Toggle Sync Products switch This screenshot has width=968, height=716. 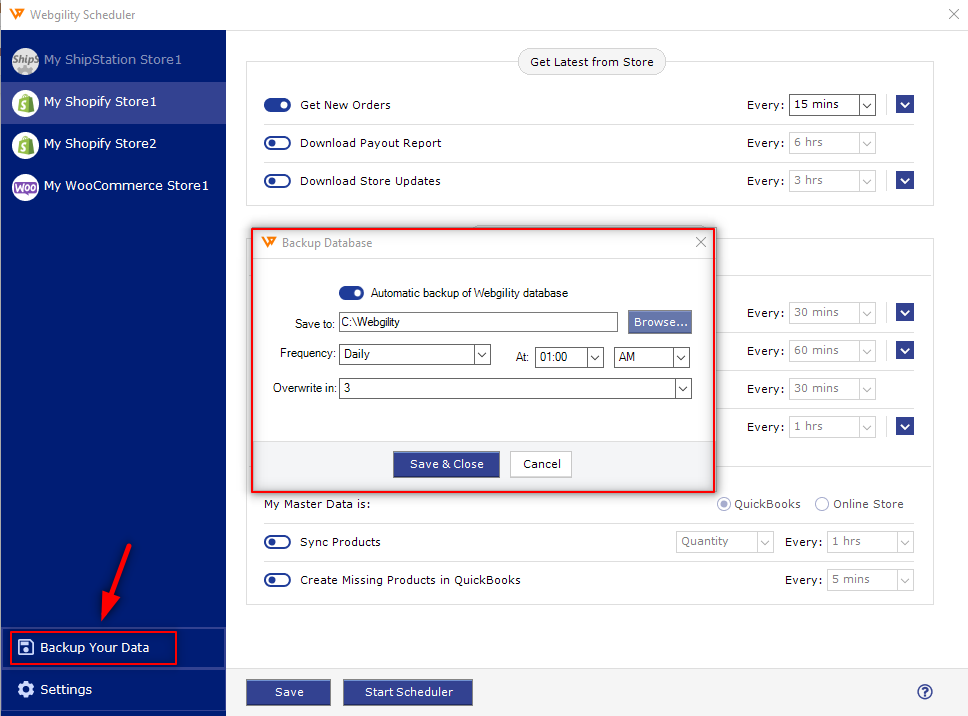277,542
